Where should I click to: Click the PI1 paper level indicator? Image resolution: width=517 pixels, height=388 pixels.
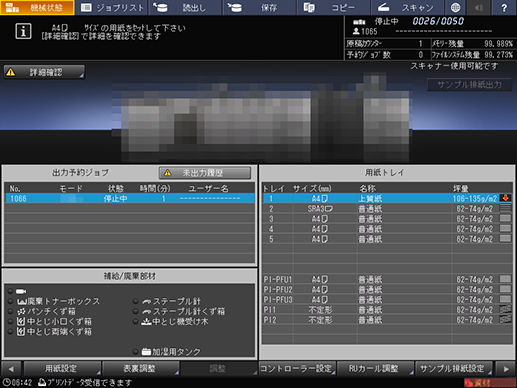(505, 309)
